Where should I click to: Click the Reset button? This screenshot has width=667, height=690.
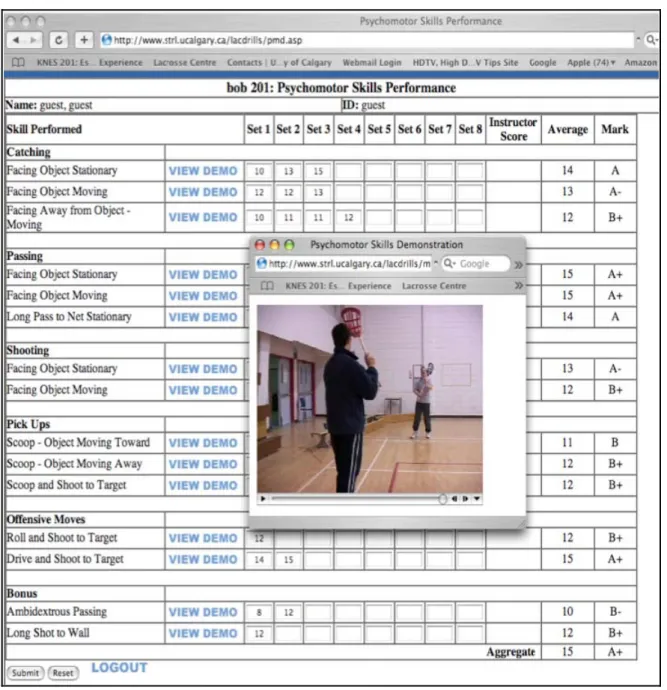[x=63, y=673]
